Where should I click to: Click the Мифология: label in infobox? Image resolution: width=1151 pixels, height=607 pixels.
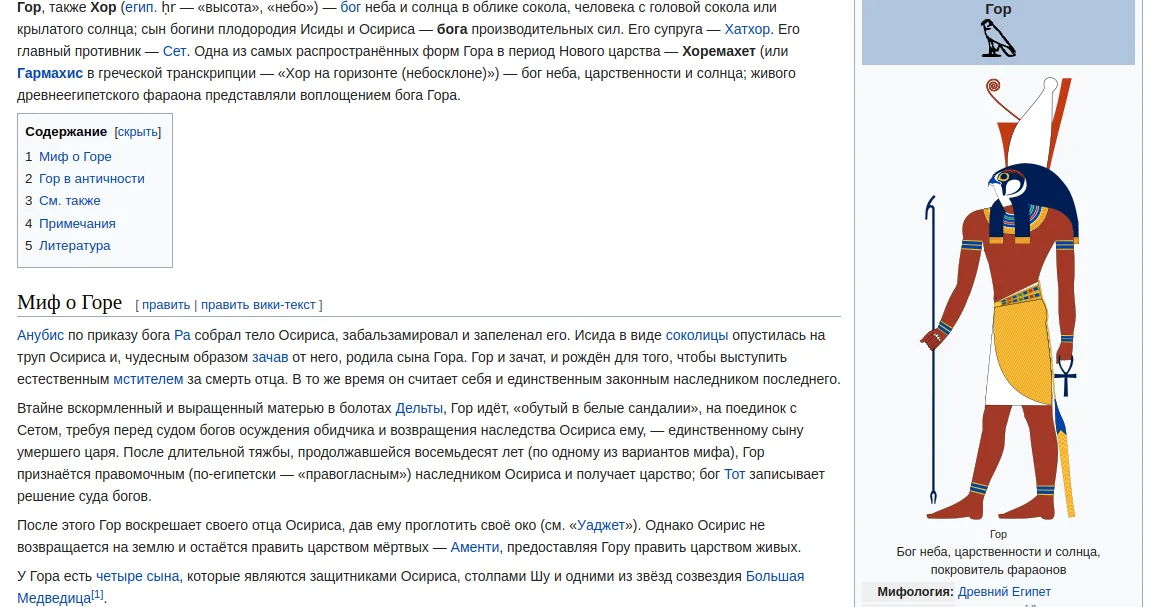click(915, 592)
